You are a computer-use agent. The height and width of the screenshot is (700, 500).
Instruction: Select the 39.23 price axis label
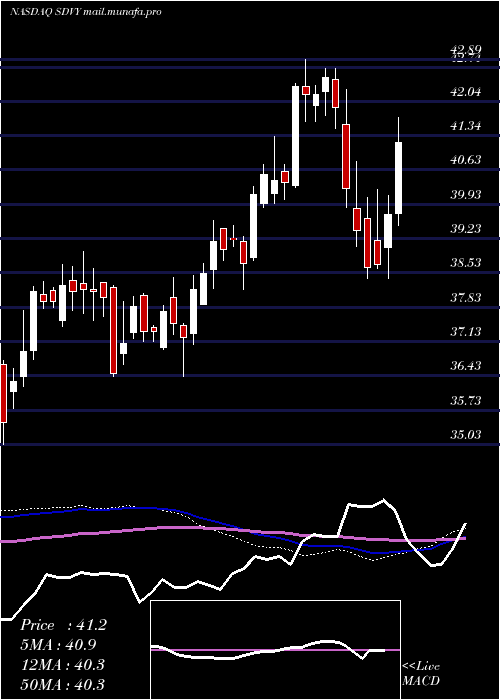coord(466,228)
